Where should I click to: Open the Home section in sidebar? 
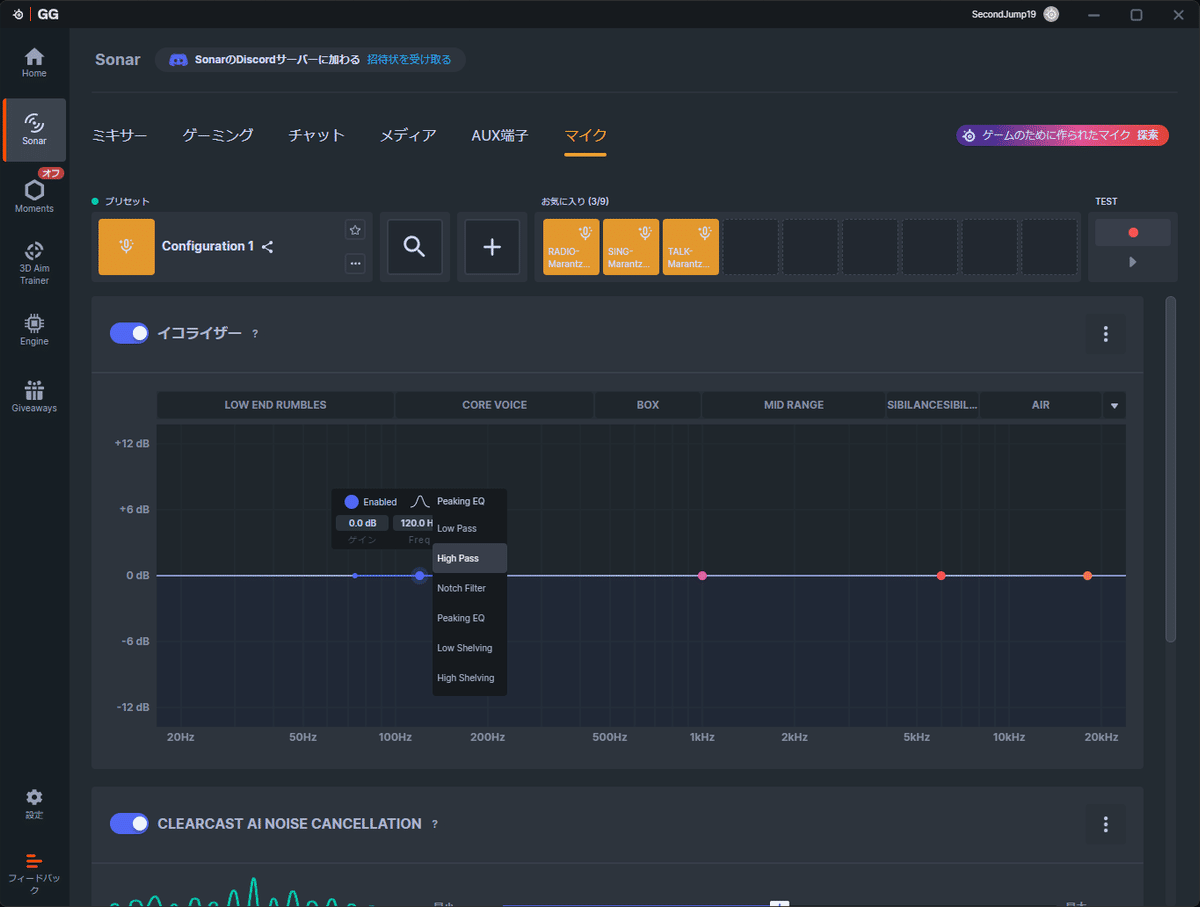click(x=34, y=62)
